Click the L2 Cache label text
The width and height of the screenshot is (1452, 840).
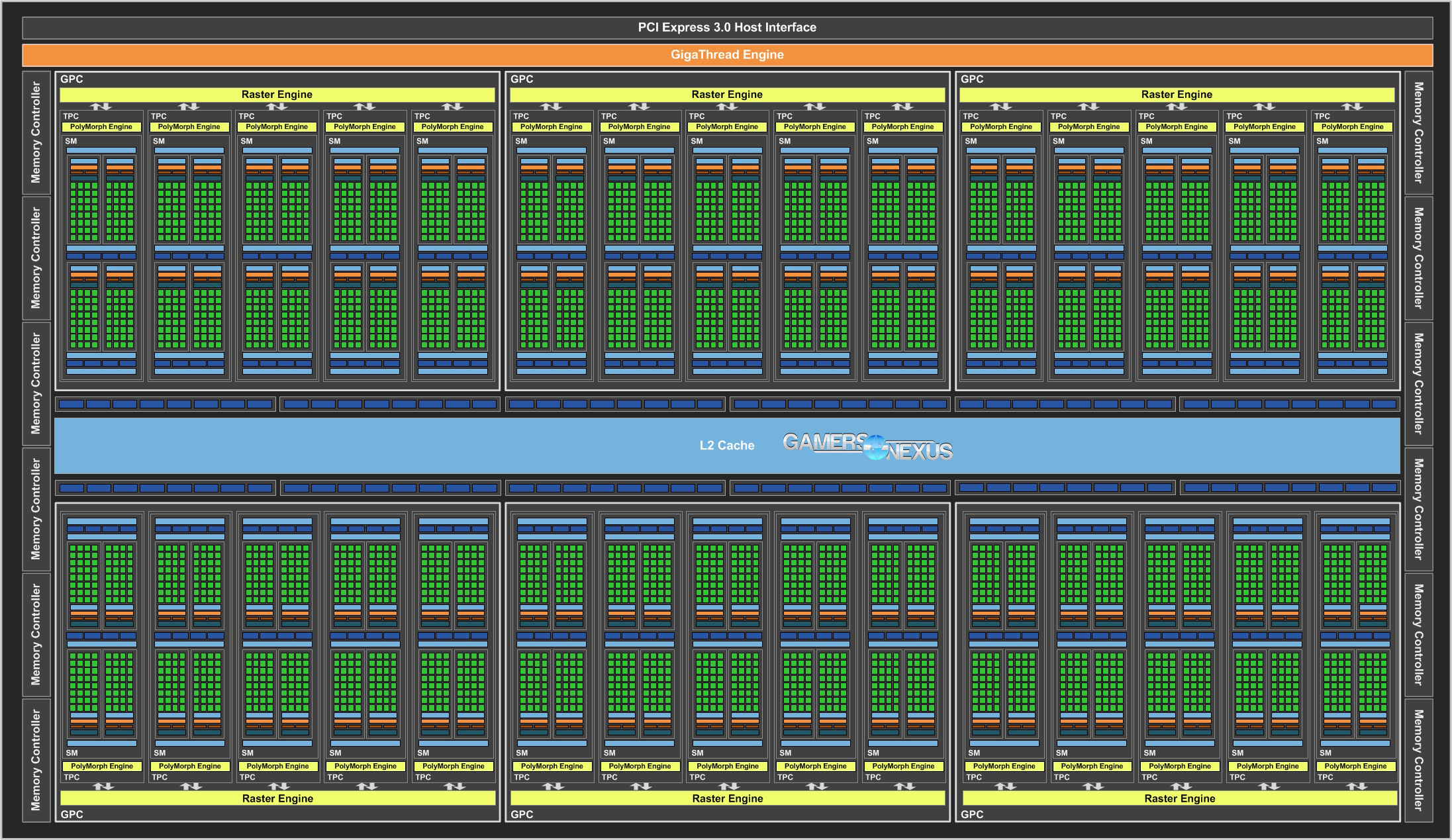(x=726, y=445)
